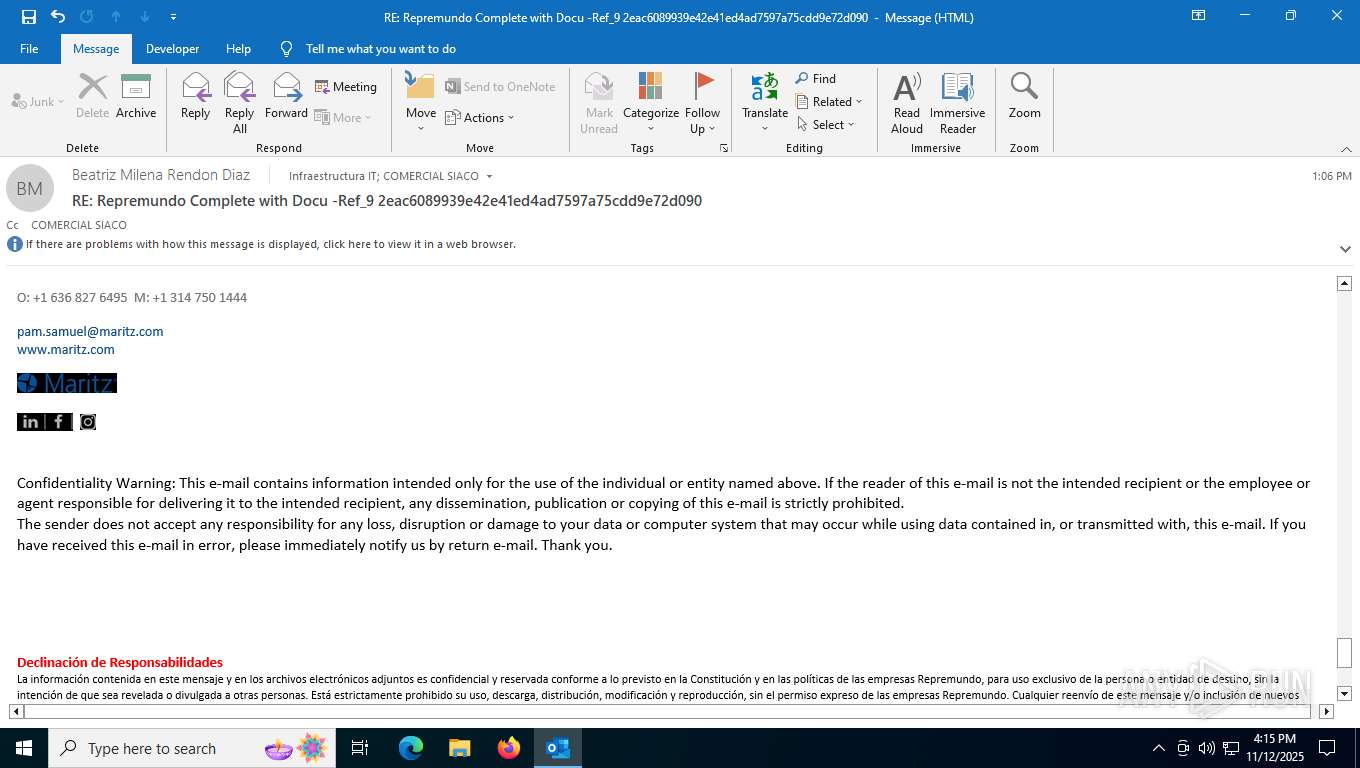Undo the last action in the title bar
Viewport: 1360px width, 768px height.
tap(58, 16)
